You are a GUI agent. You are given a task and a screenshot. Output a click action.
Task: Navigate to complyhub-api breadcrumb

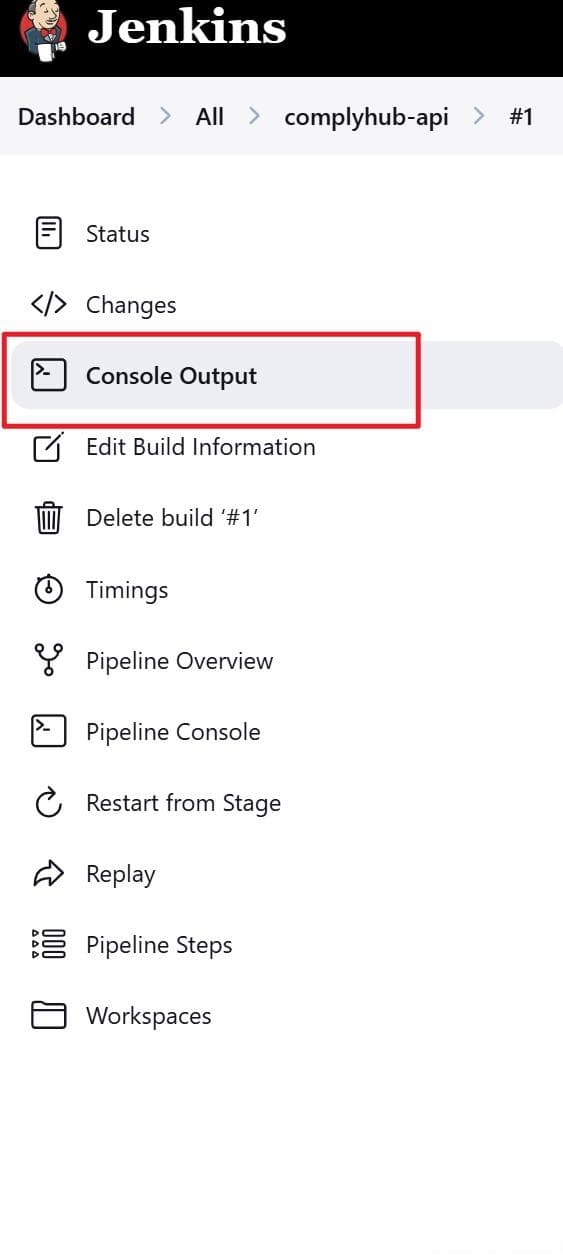(367, 117)
